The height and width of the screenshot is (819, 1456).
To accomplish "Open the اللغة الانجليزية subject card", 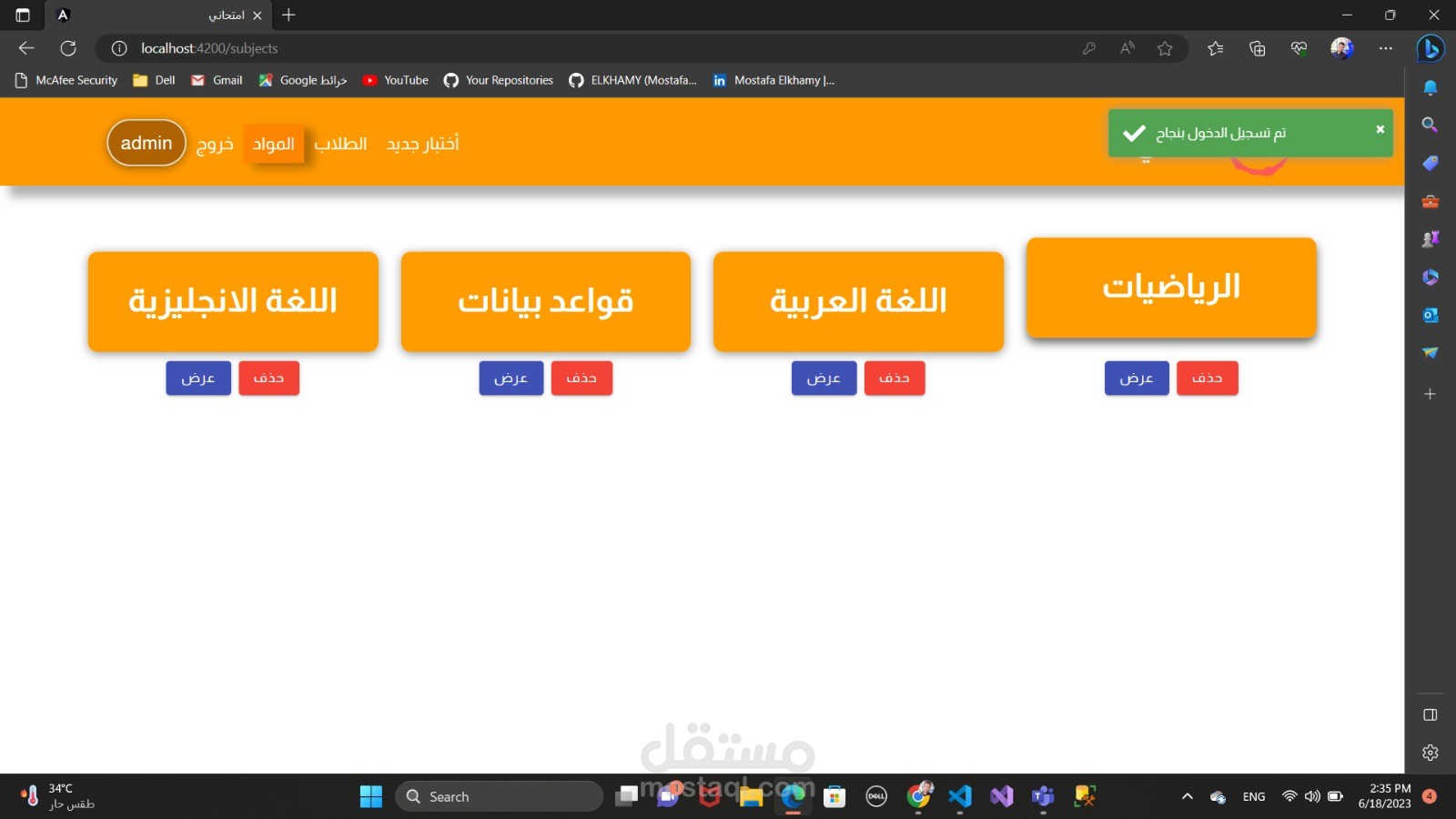I will pyautogui.click(x=233, y=301).
